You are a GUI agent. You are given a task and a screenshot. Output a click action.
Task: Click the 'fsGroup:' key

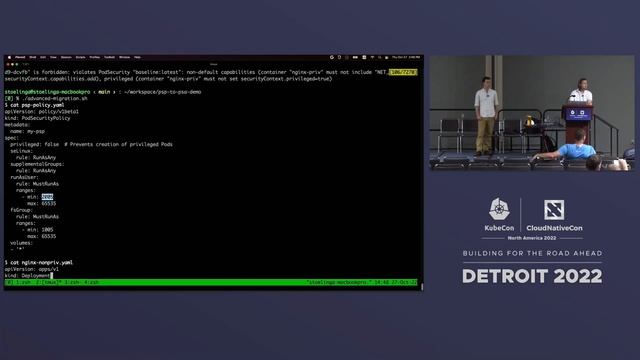(22, 210)
